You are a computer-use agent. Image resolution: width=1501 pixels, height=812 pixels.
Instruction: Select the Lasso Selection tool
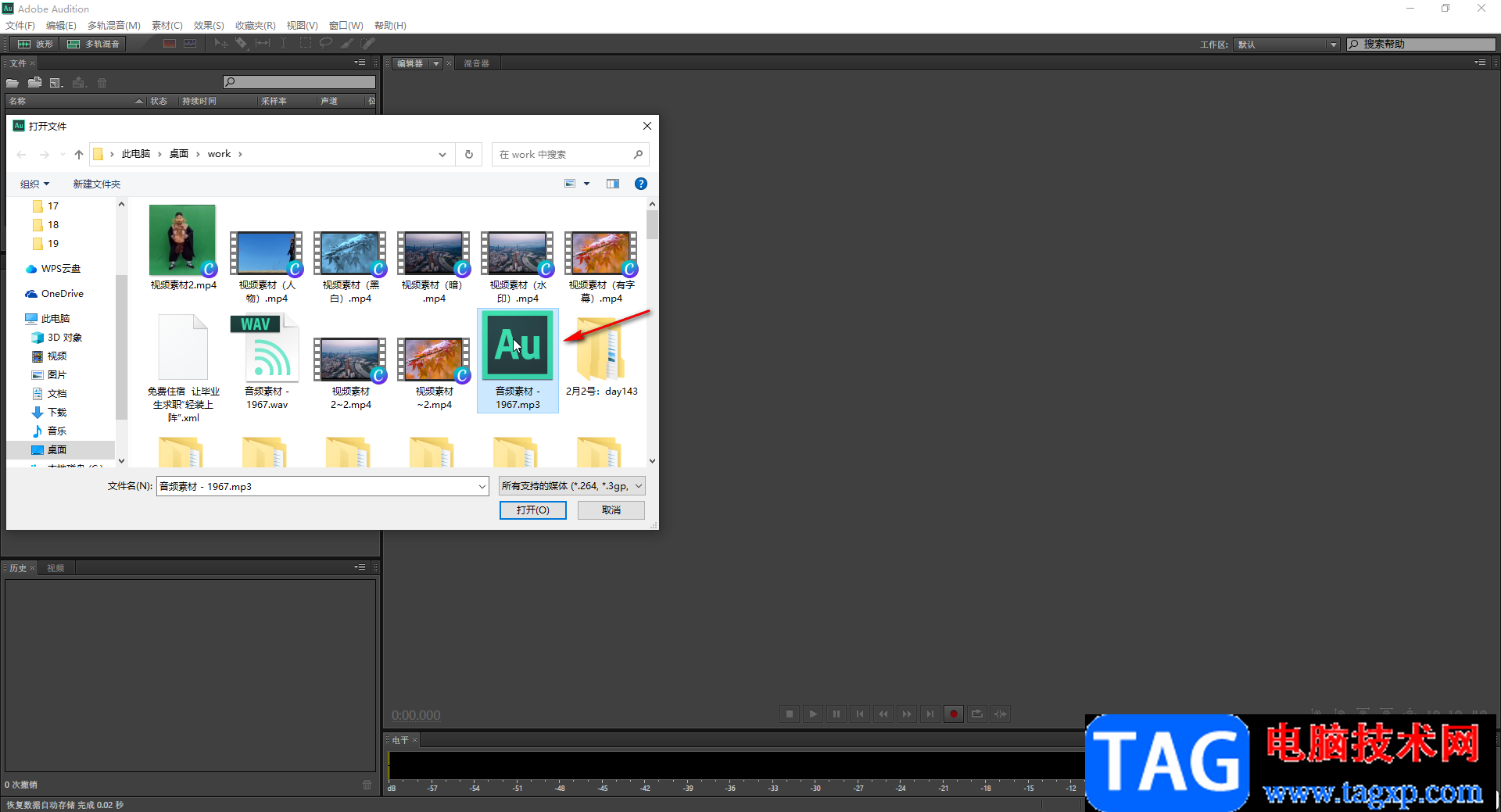(326, 44)
